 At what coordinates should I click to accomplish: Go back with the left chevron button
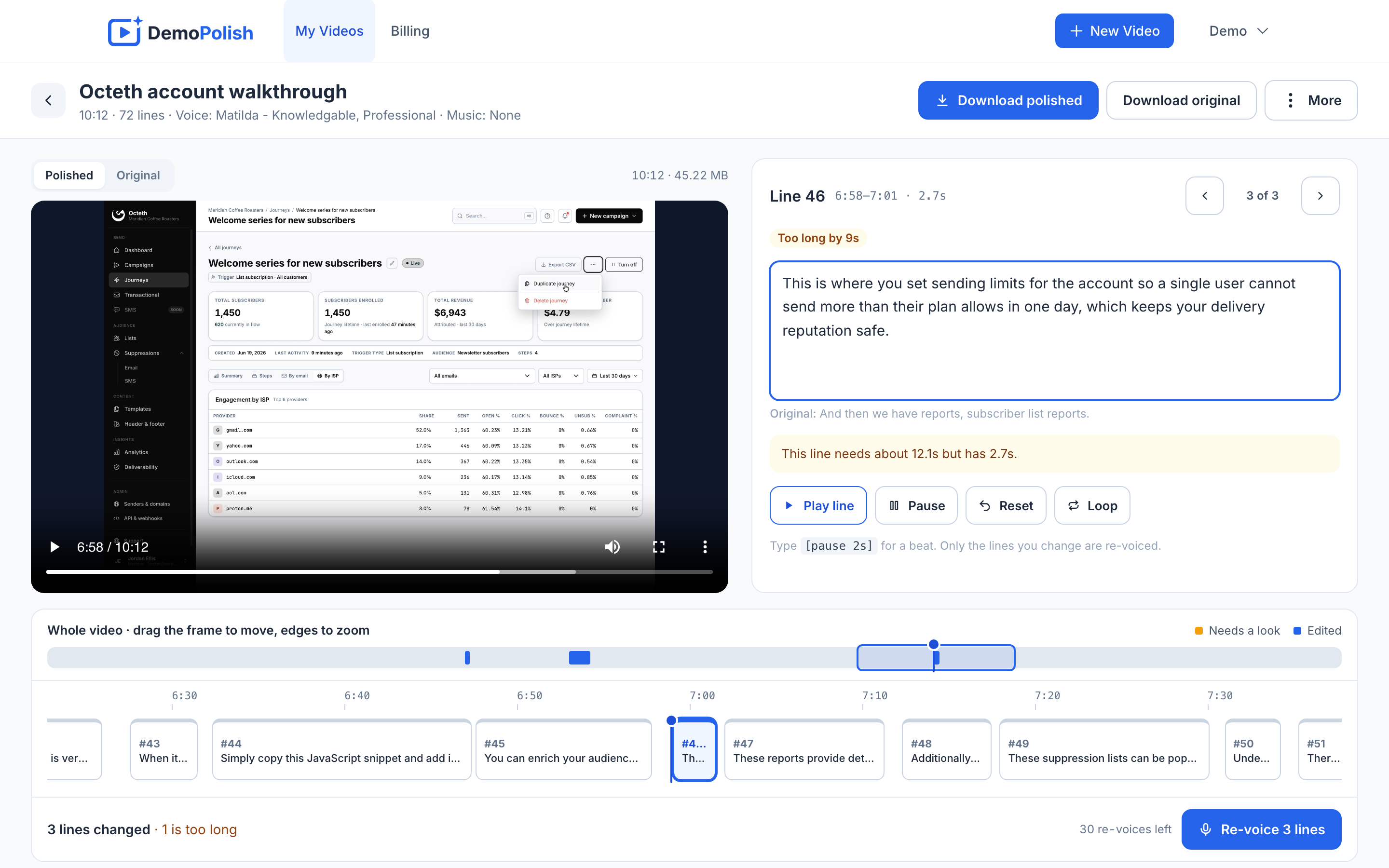coord(48,100)
